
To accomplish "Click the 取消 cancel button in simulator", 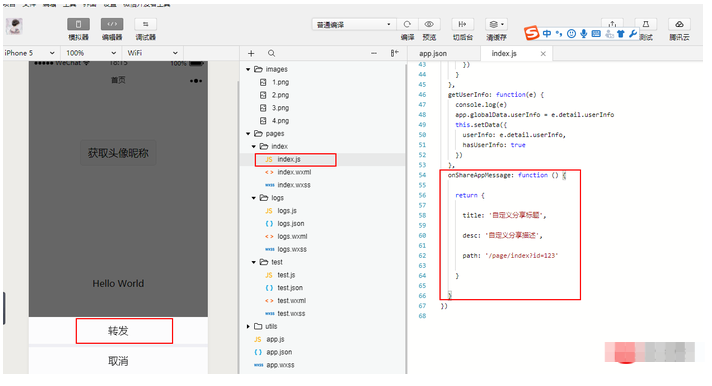I will [x=118, y=361].
